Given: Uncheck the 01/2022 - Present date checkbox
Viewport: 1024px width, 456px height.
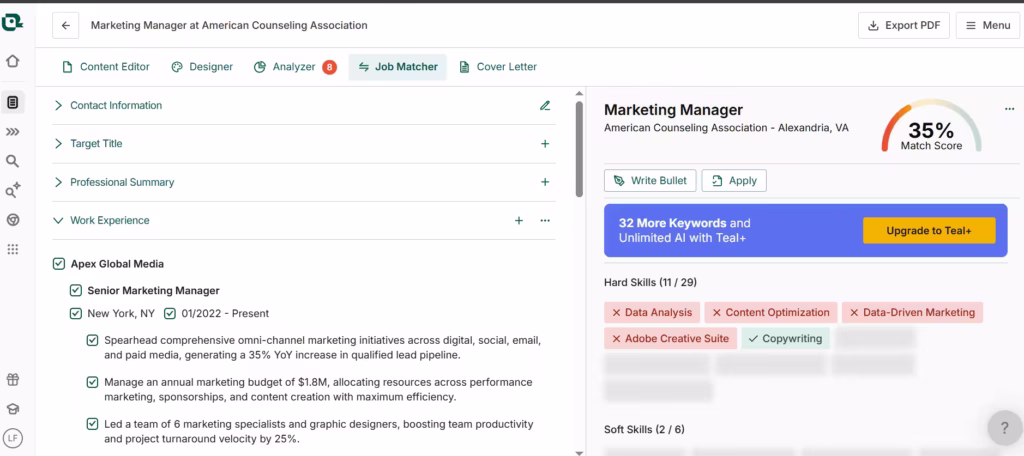Looking at the screenshot, I should pyautogui.click(x=170, y=314).
